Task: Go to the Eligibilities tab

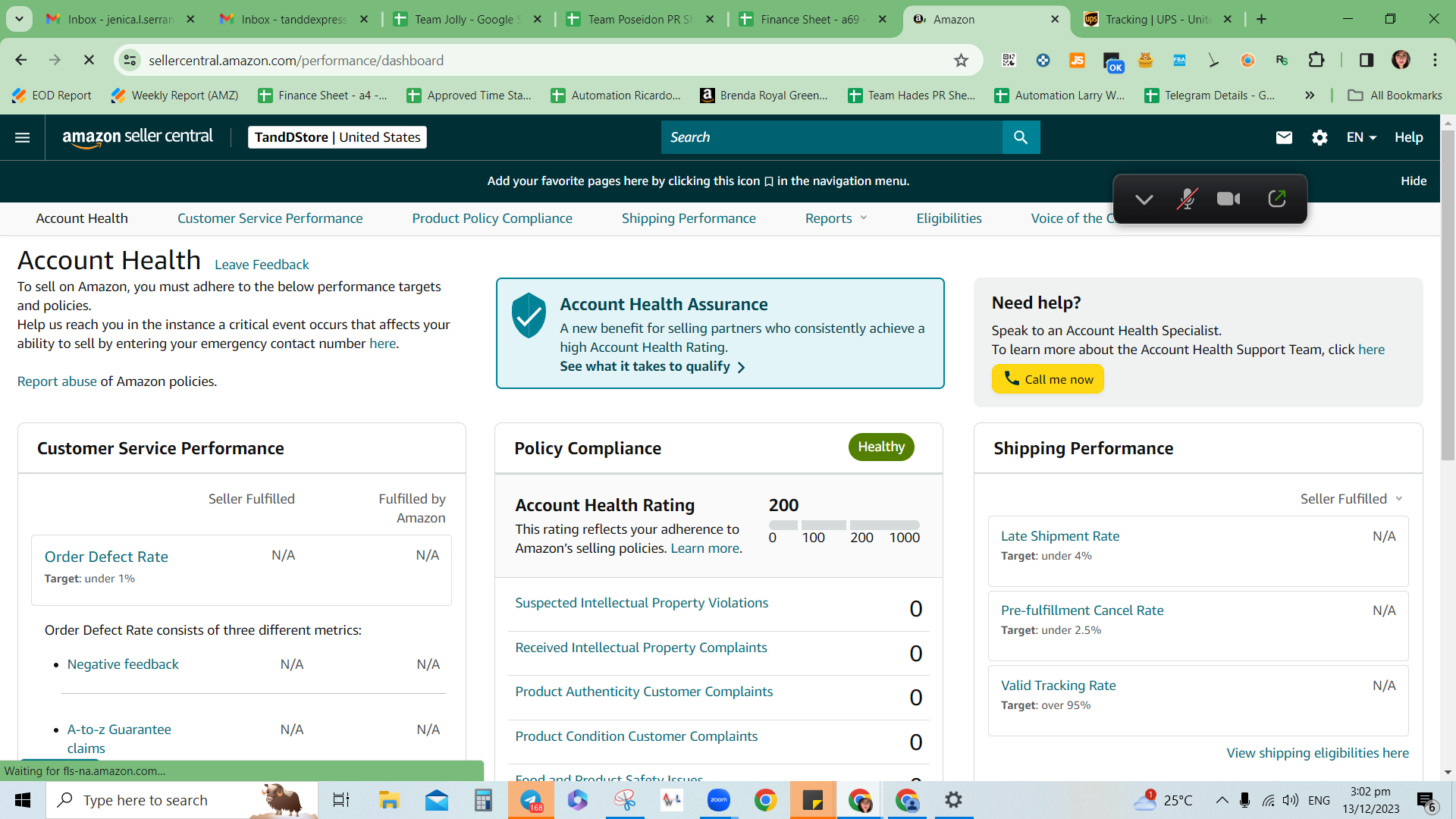Action: [949, 218]
